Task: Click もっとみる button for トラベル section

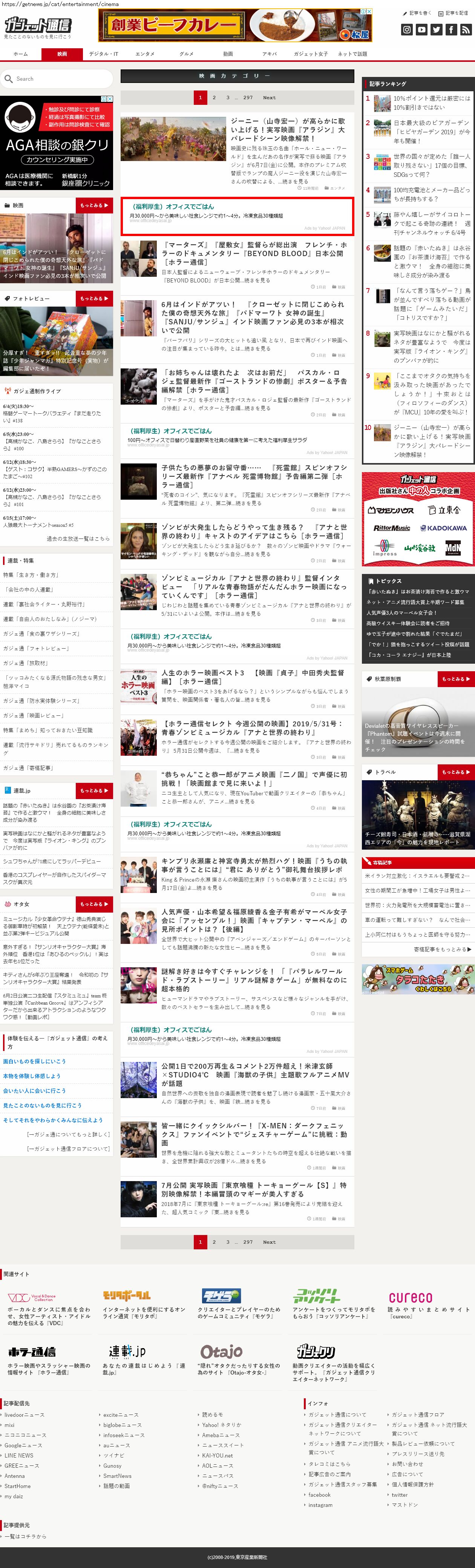Action: pyautogui.click(x=456, y=772)
